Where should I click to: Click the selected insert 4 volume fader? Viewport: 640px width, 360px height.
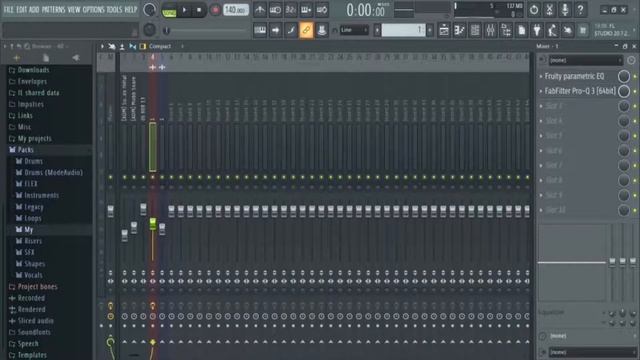pyautogui.click(x=153, y=224)
